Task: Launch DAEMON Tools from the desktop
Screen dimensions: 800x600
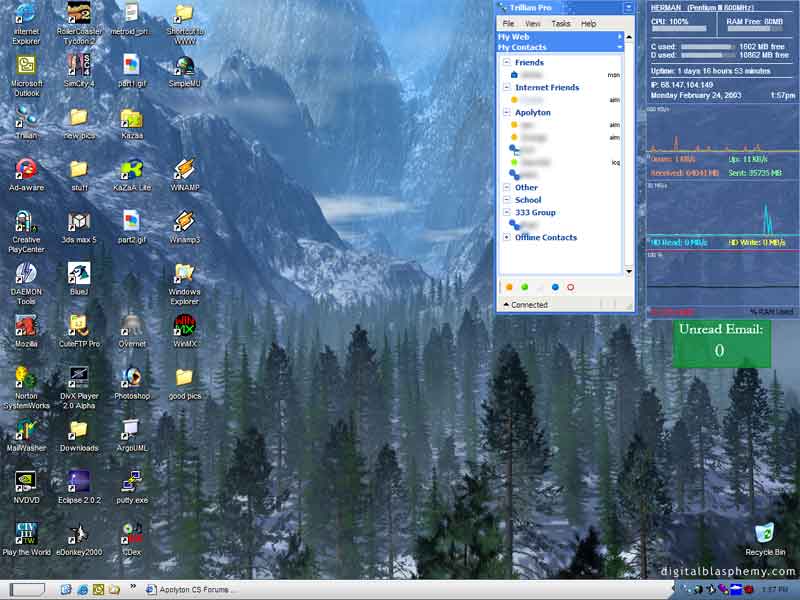Action: (26, 273)
